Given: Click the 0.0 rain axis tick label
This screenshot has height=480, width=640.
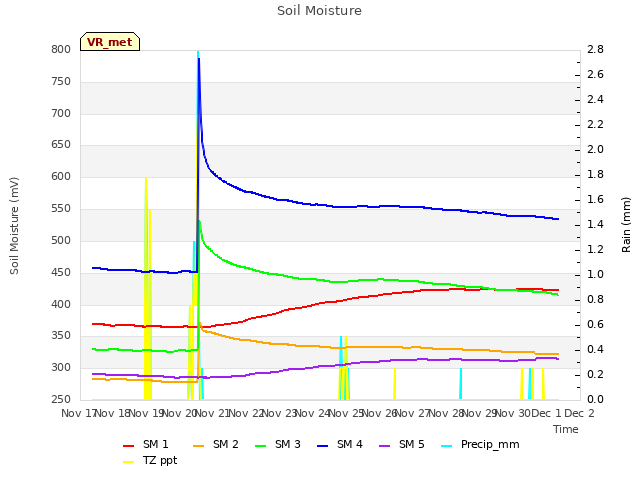Looking at the screenshot, I should coord(595,399).
